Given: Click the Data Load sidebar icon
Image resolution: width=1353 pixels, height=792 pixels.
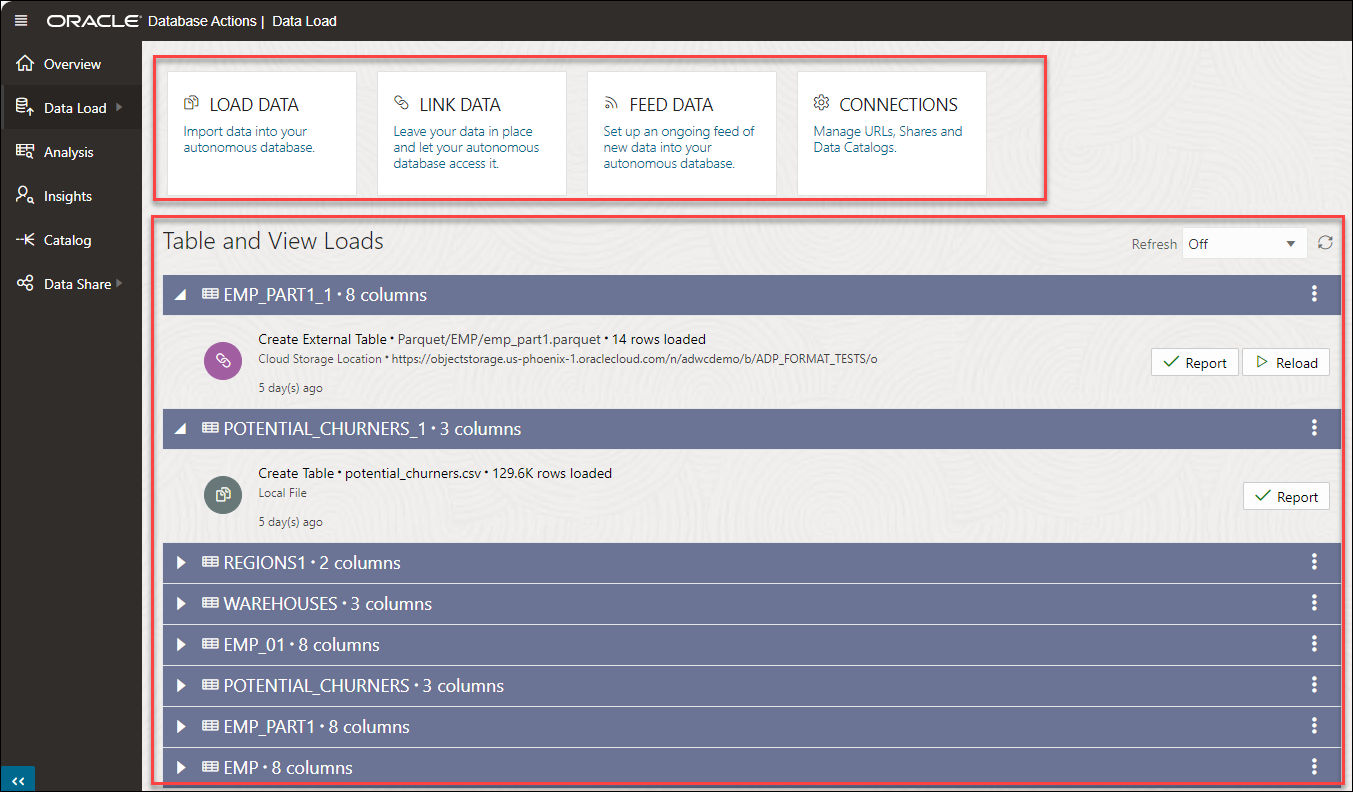Looking at the screenshot, I should 26,107.
